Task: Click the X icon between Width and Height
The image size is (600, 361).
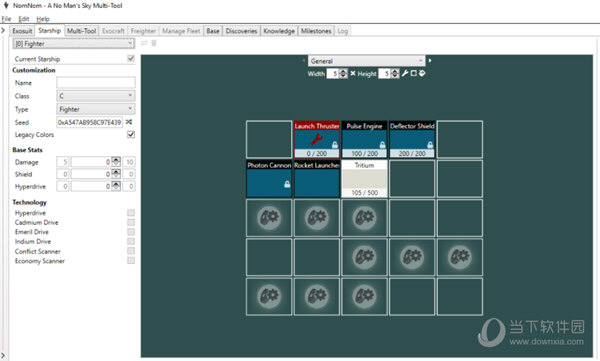Action: point(352,73)
